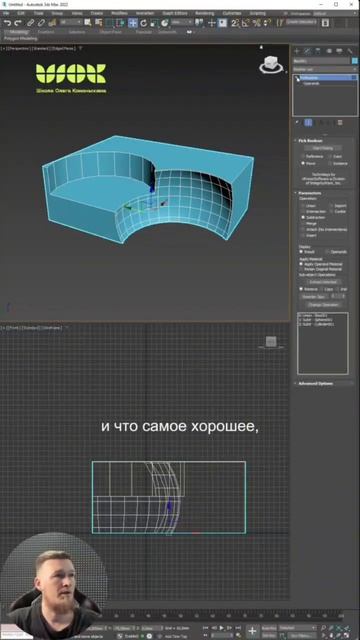
Task: Activate the Select and Scale tool
Action: (154, 23)
